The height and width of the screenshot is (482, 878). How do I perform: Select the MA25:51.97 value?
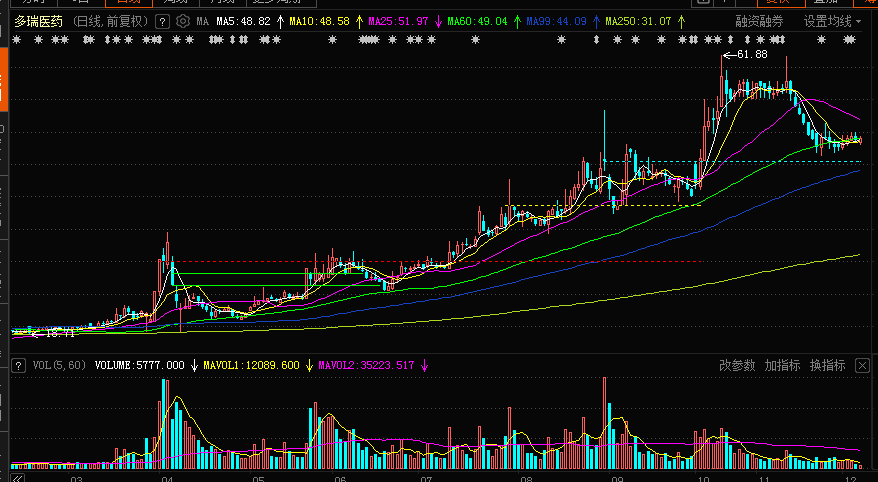398,22
